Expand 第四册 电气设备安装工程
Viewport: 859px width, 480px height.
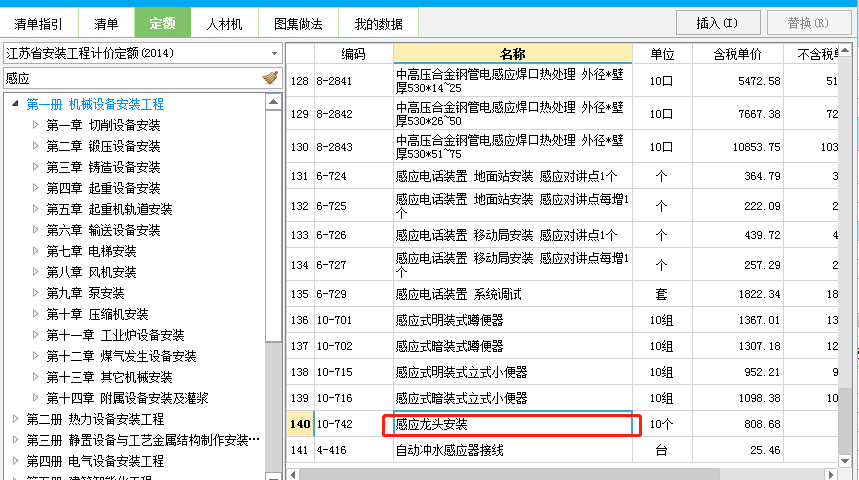coord(15,460)
